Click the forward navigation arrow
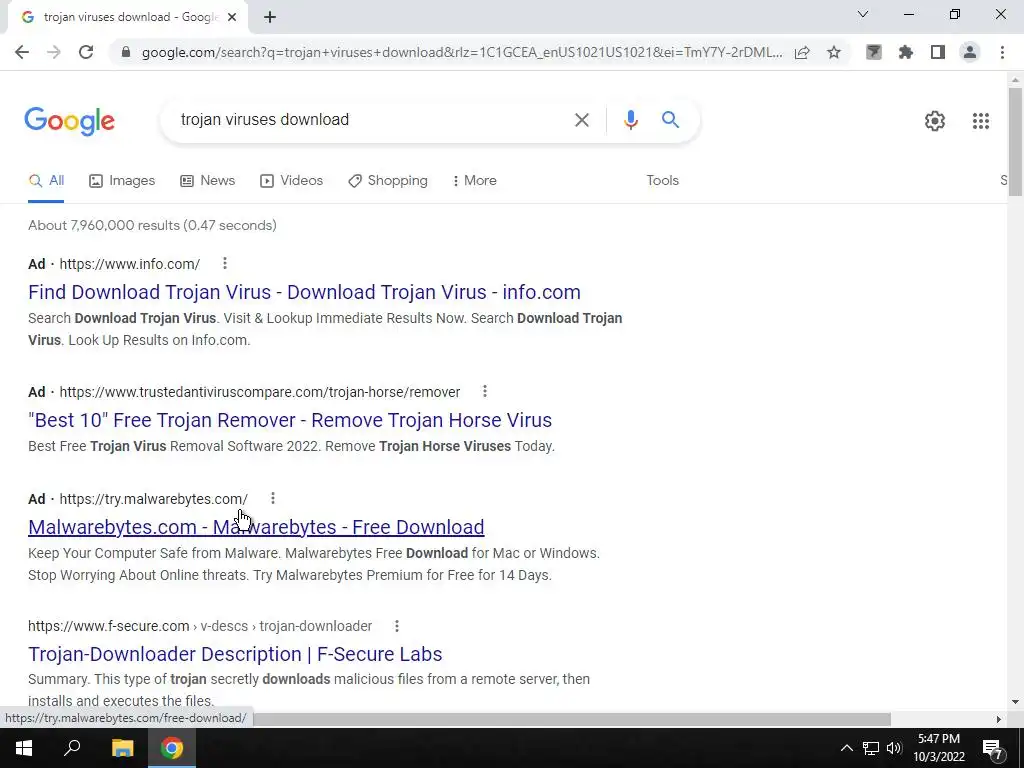Image resolution: width=1024 pixels, height=768 pixels. 54,52
